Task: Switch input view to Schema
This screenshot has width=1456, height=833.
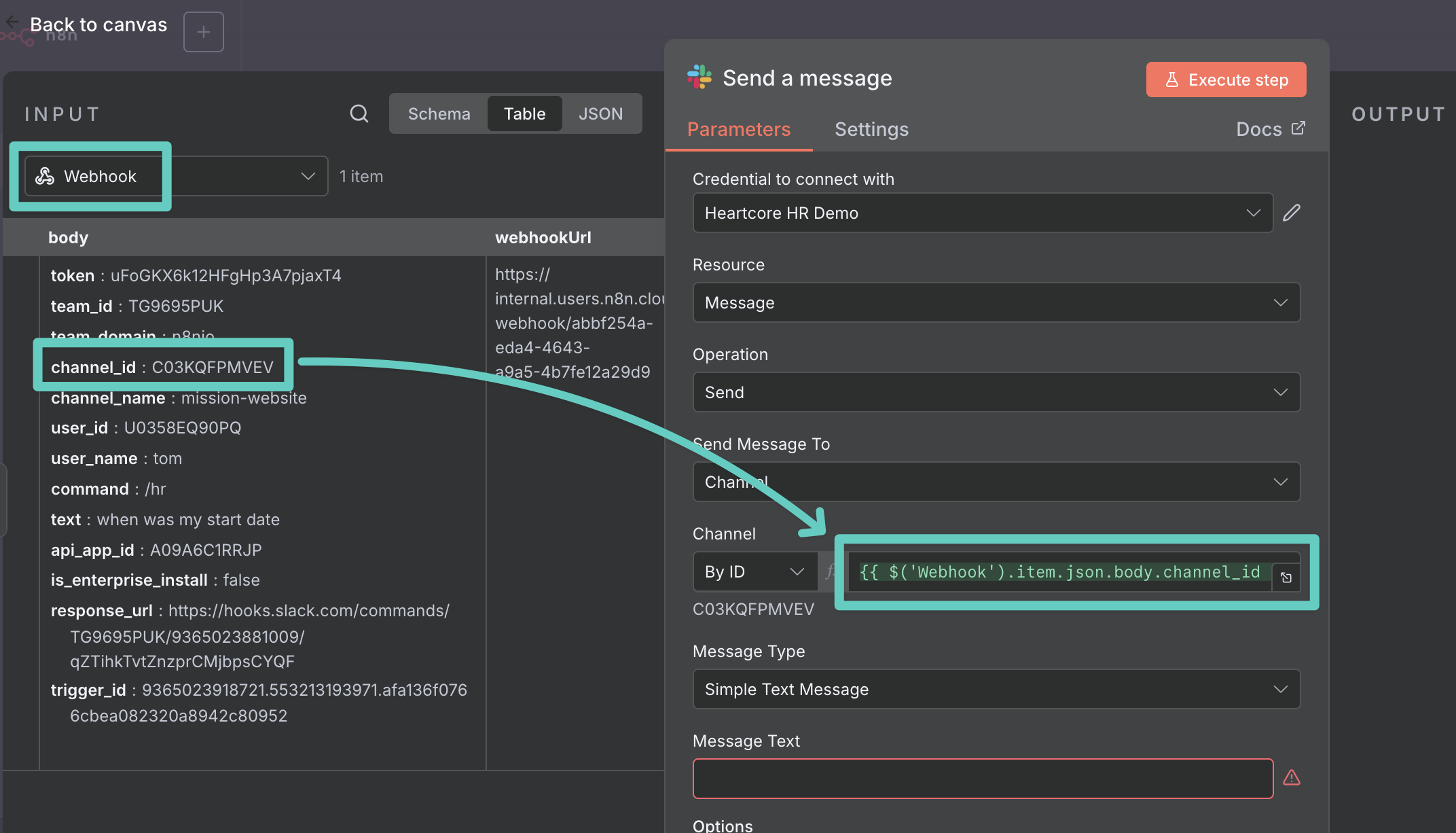Action: pyautogui.click(x=439, y=113)
